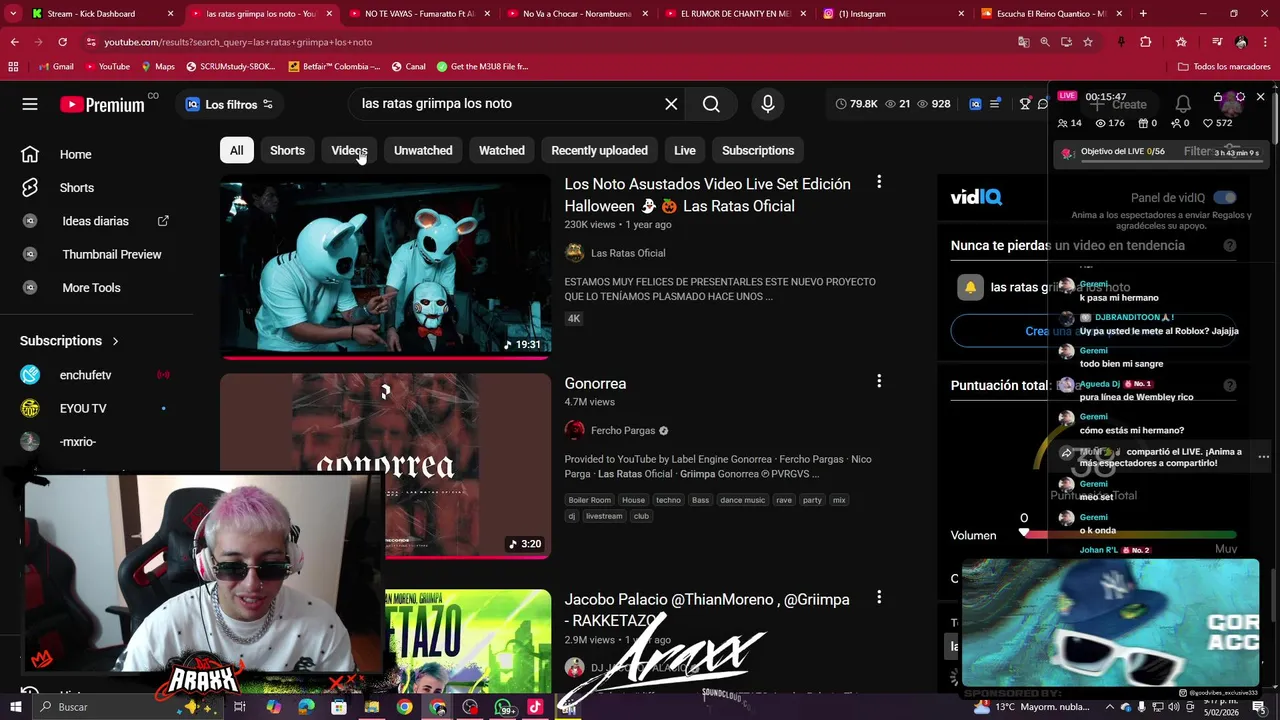Open the vidIQ list icon in the header

click(995, 104)
